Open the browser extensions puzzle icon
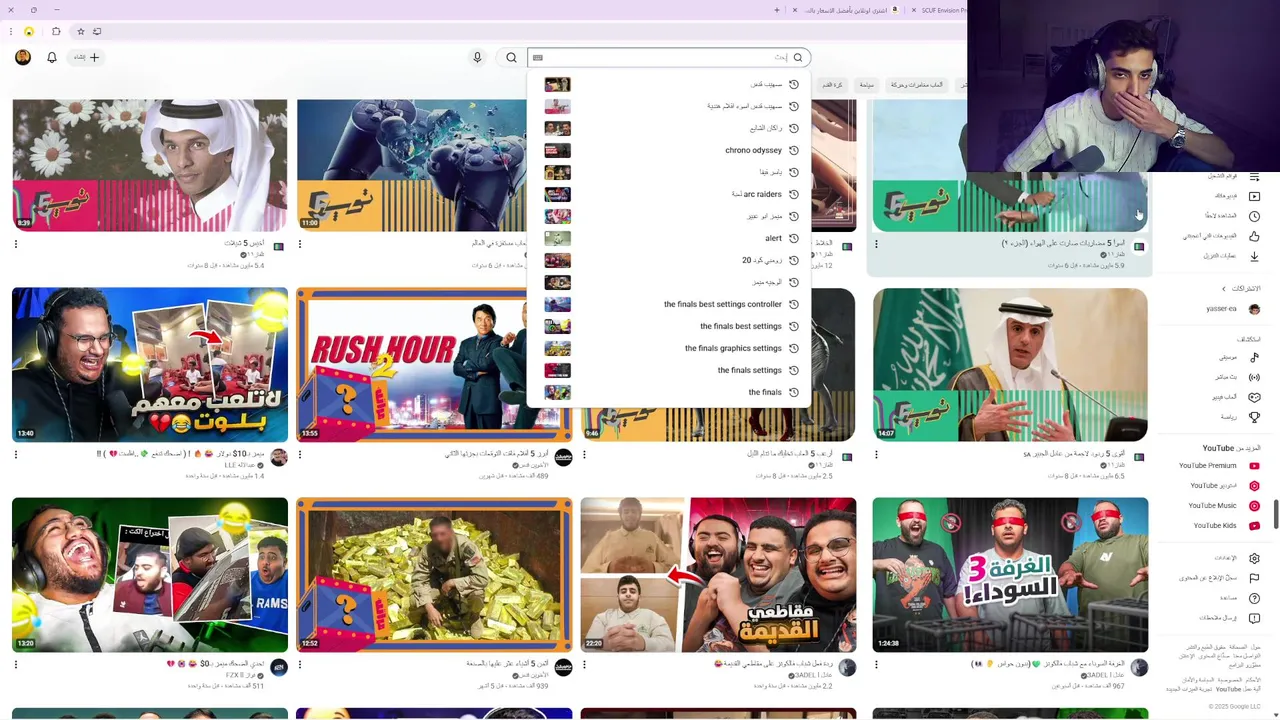 (x=56, y=31)
